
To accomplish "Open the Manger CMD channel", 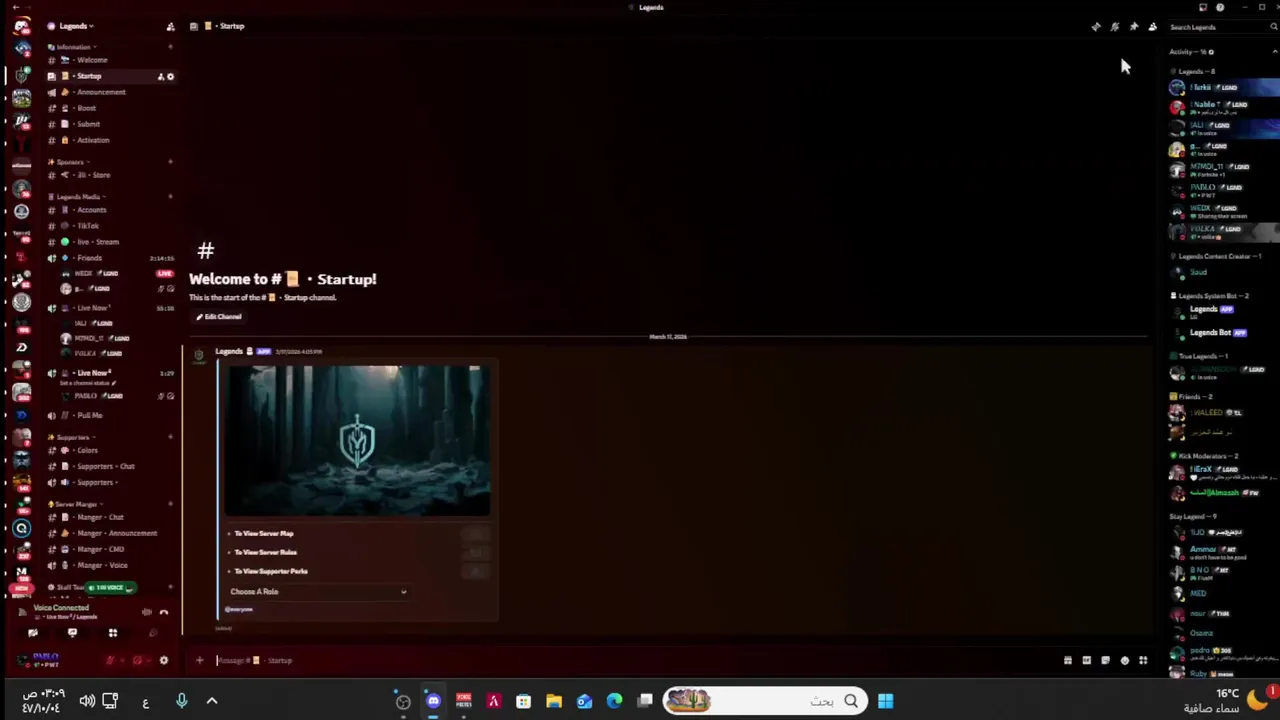I will point(110,549).
